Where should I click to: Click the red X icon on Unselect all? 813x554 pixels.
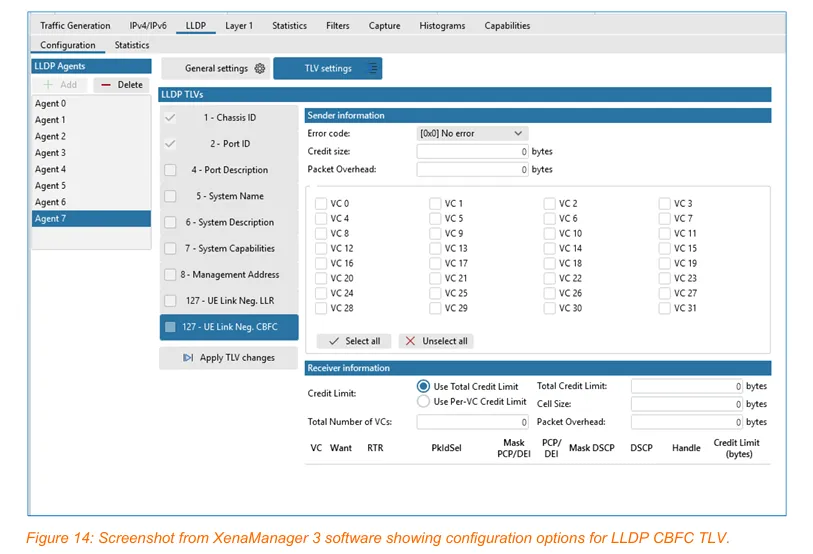click(410, 341)
